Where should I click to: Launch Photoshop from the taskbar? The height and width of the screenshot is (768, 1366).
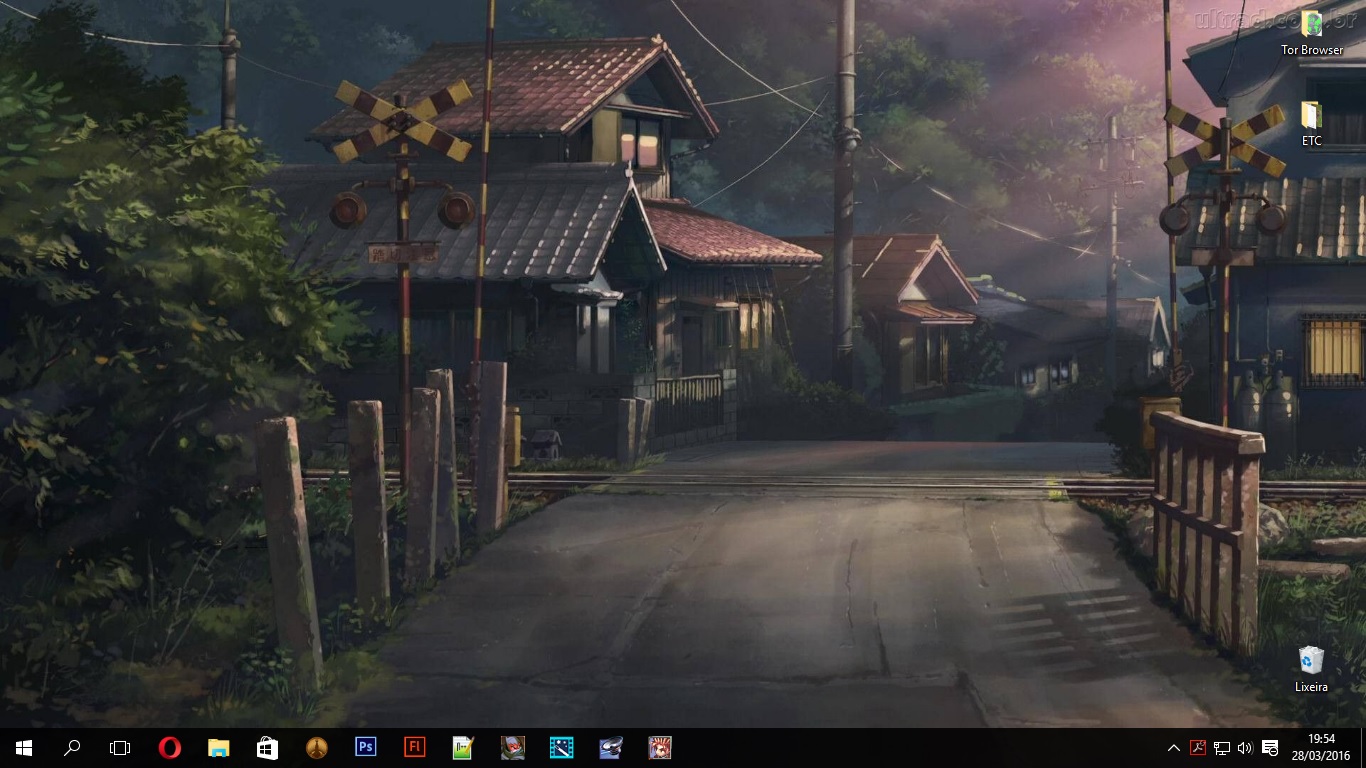click(x=366, y=748)
